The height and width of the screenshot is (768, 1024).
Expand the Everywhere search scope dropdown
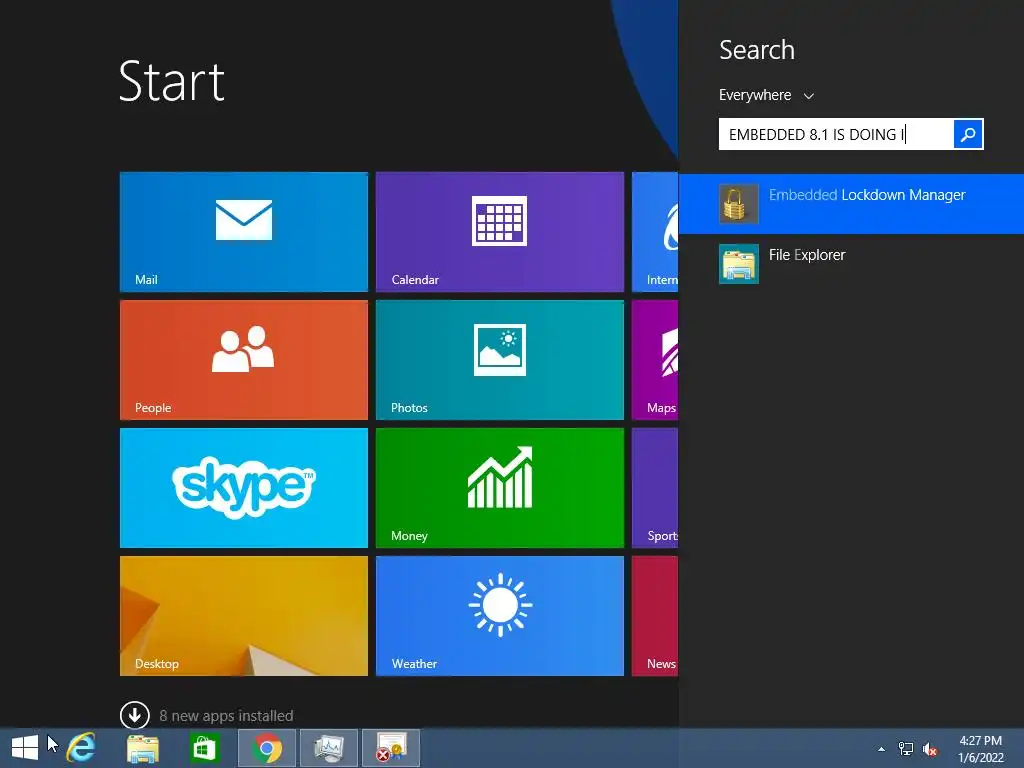pos(766,95)
